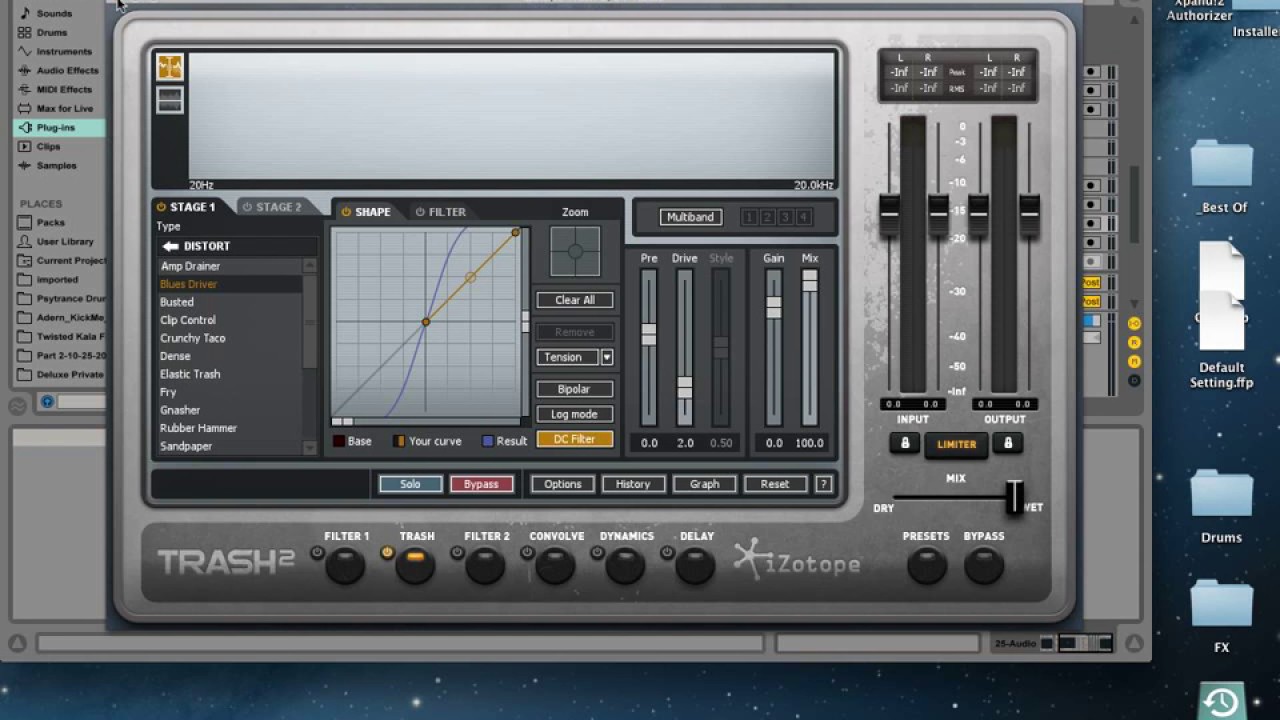The image size is (1280, 720).
Task: Open the Presets round button
Action: pyautogui.click(x=927, y=566)
